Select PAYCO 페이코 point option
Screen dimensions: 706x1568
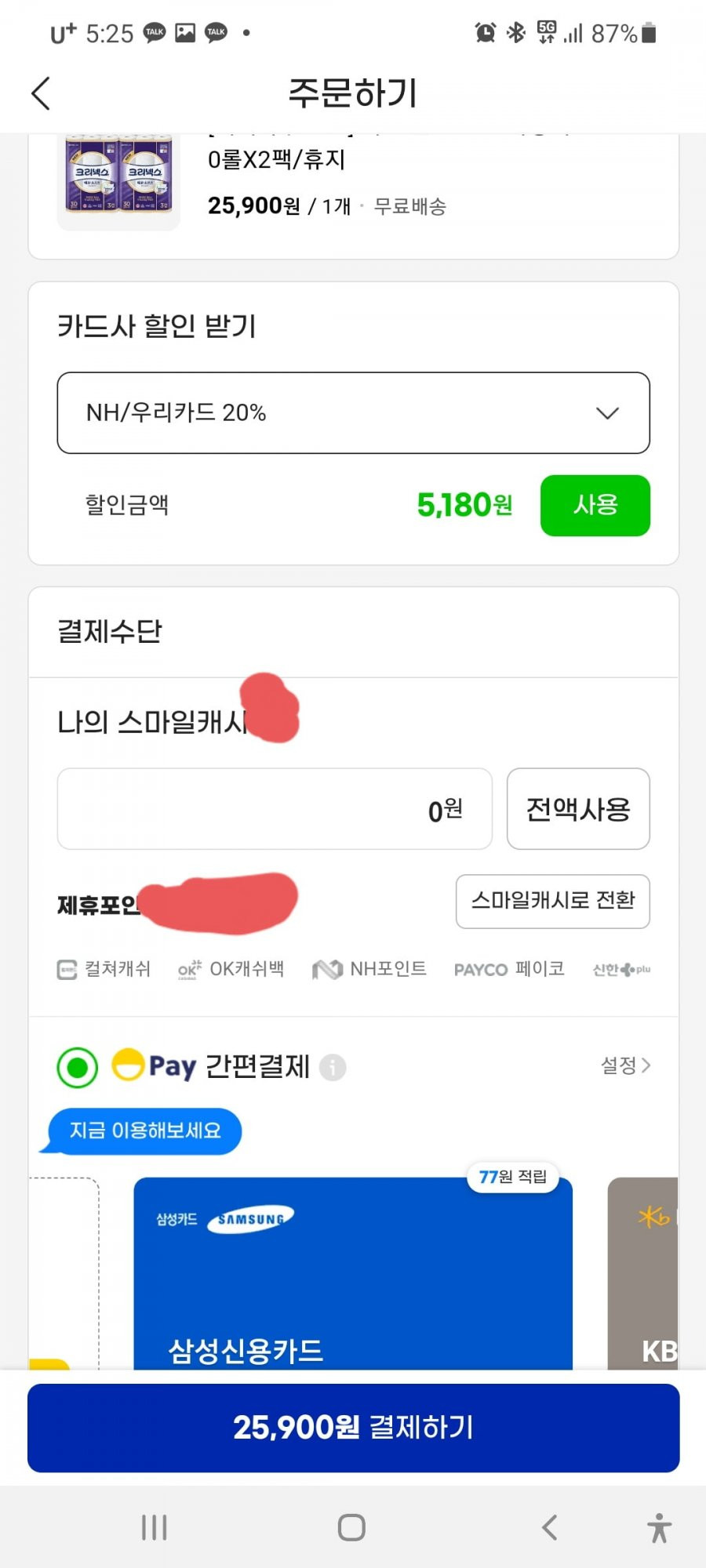coord(509,969)
